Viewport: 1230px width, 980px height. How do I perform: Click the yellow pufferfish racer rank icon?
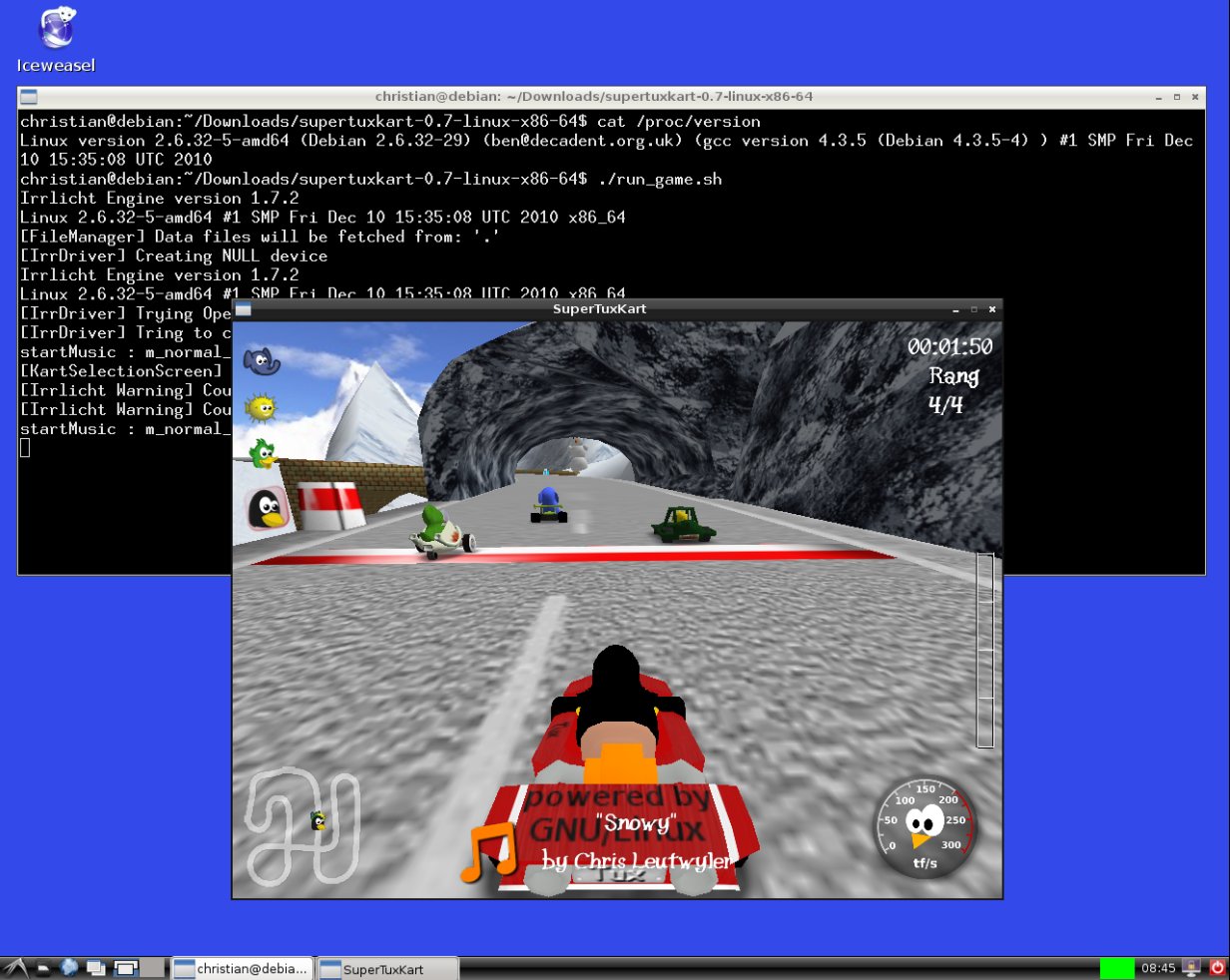[262, 407]
